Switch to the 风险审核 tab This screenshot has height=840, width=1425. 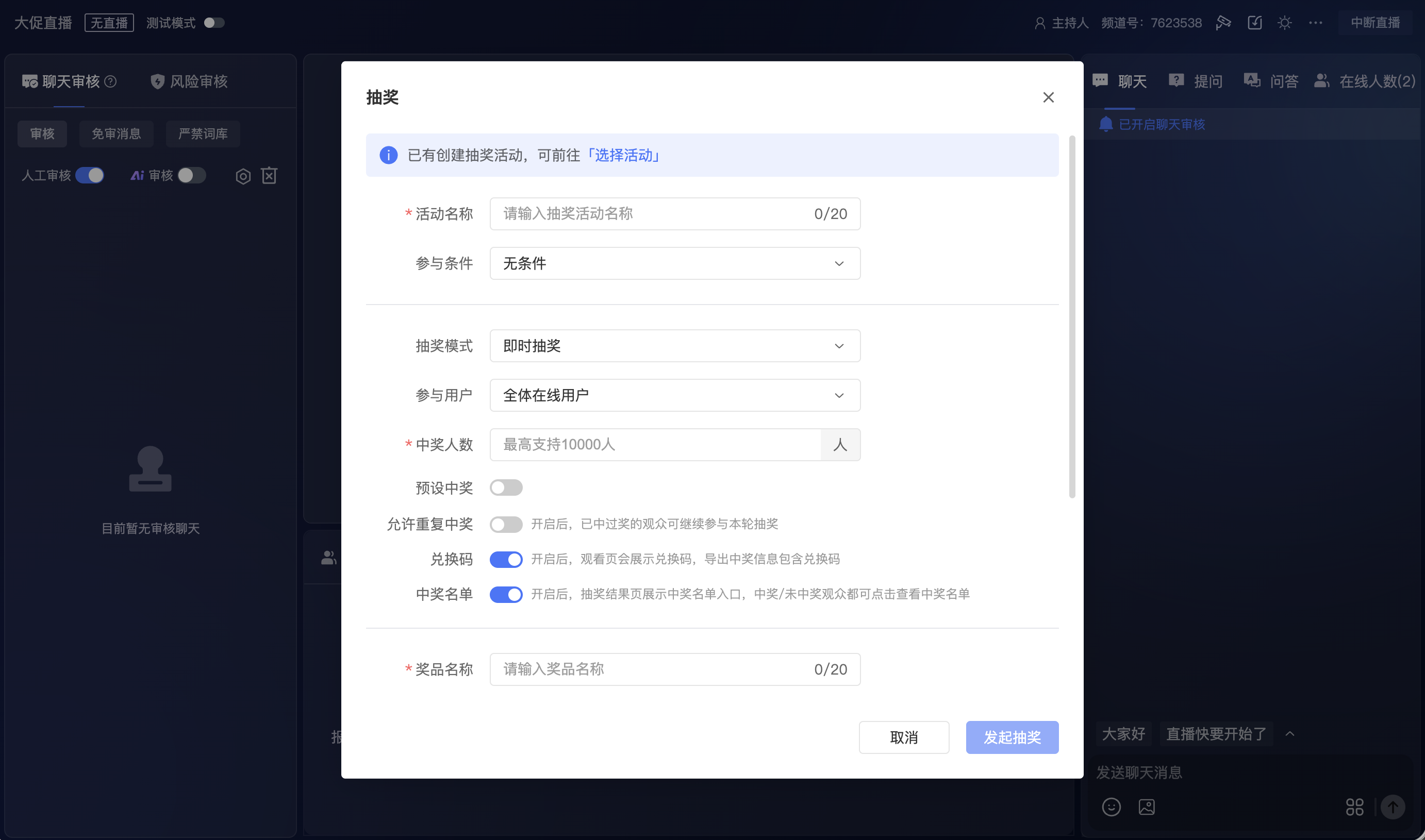coord(189,81)
